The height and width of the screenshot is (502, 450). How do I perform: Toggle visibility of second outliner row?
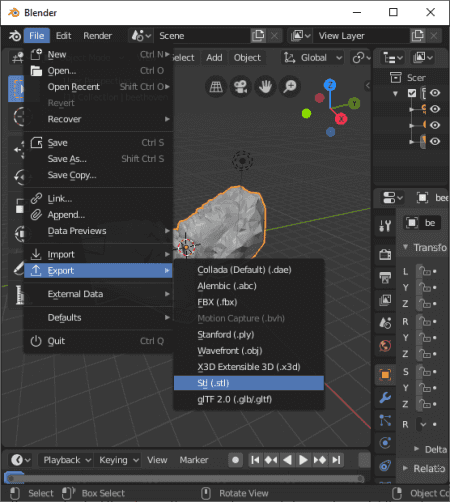[x=435, y=109]
